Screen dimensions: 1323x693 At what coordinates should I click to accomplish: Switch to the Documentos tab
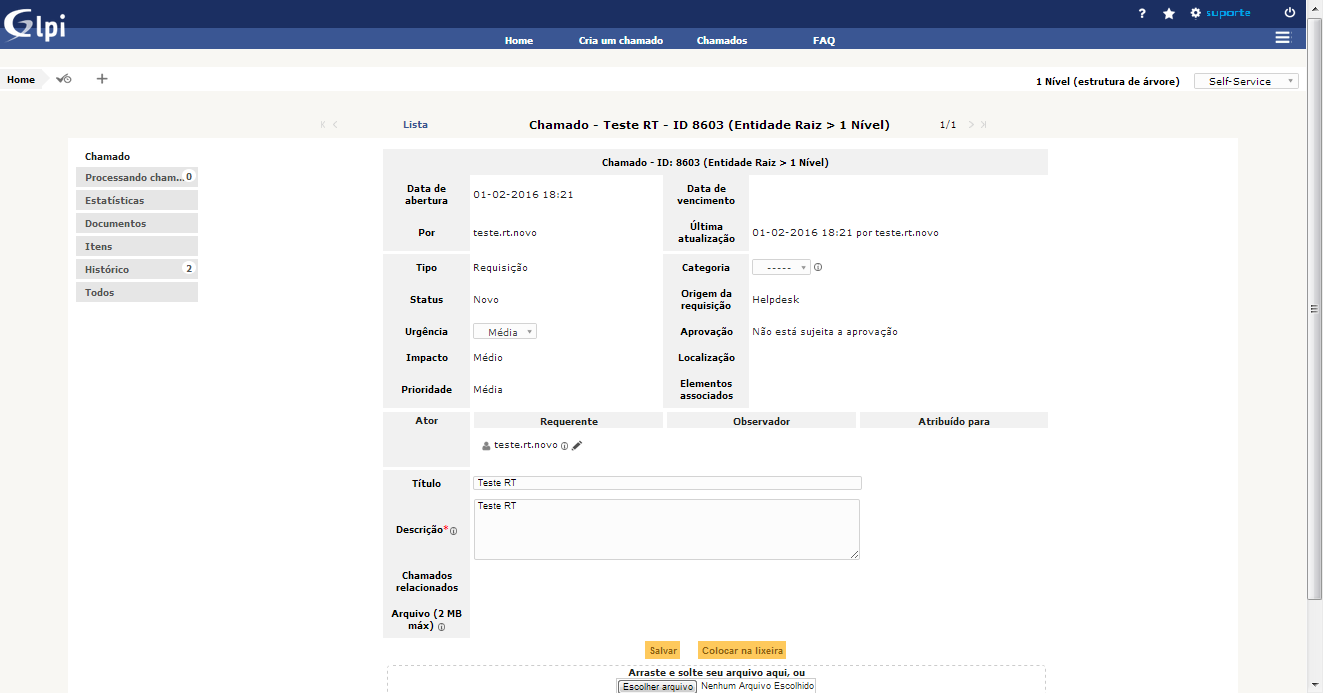tap(137, 224)
